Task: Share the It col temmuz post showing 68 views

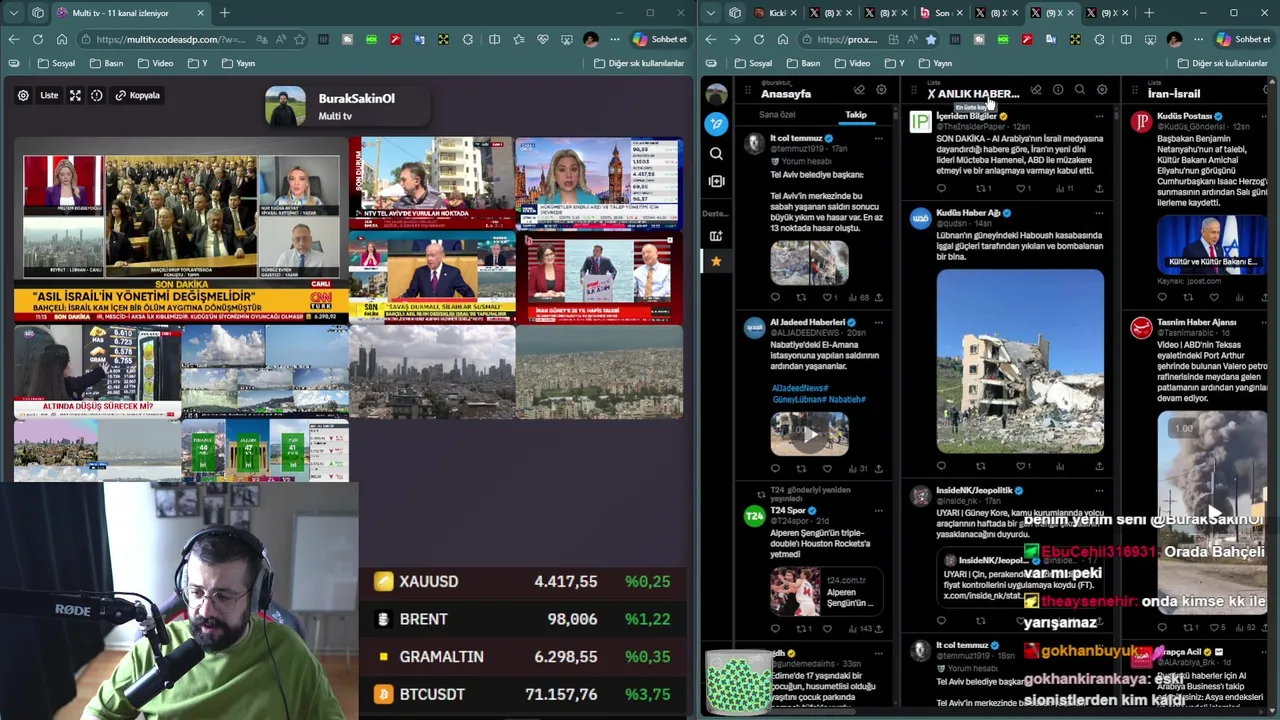Action: pos(880,297)
